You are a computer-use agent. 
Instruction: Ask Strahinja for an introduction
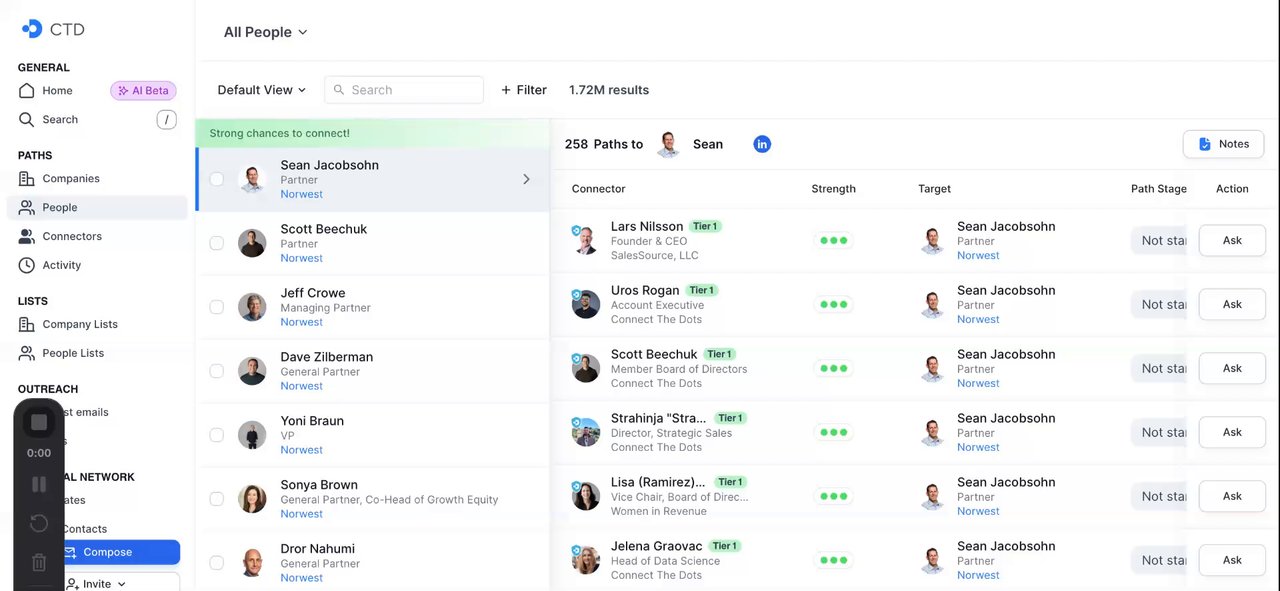point(1232,432)
